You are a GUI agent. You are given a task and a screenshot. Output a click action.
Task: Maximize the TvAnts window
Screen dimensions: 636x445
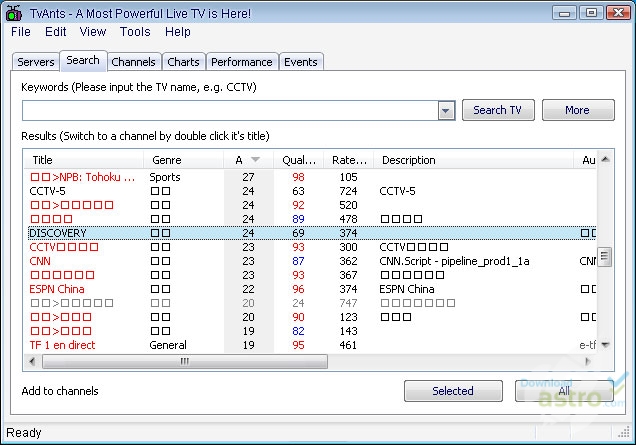[591, 13]
